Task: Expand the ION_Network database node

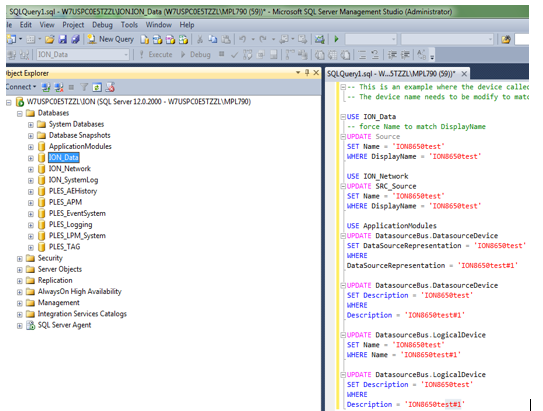Action: pos(31,169)
